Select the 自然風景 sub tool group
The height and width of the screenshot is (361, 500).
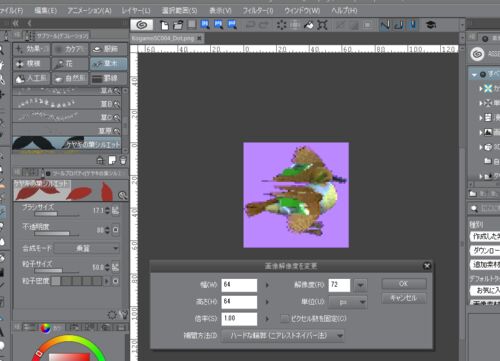(70, 78)
